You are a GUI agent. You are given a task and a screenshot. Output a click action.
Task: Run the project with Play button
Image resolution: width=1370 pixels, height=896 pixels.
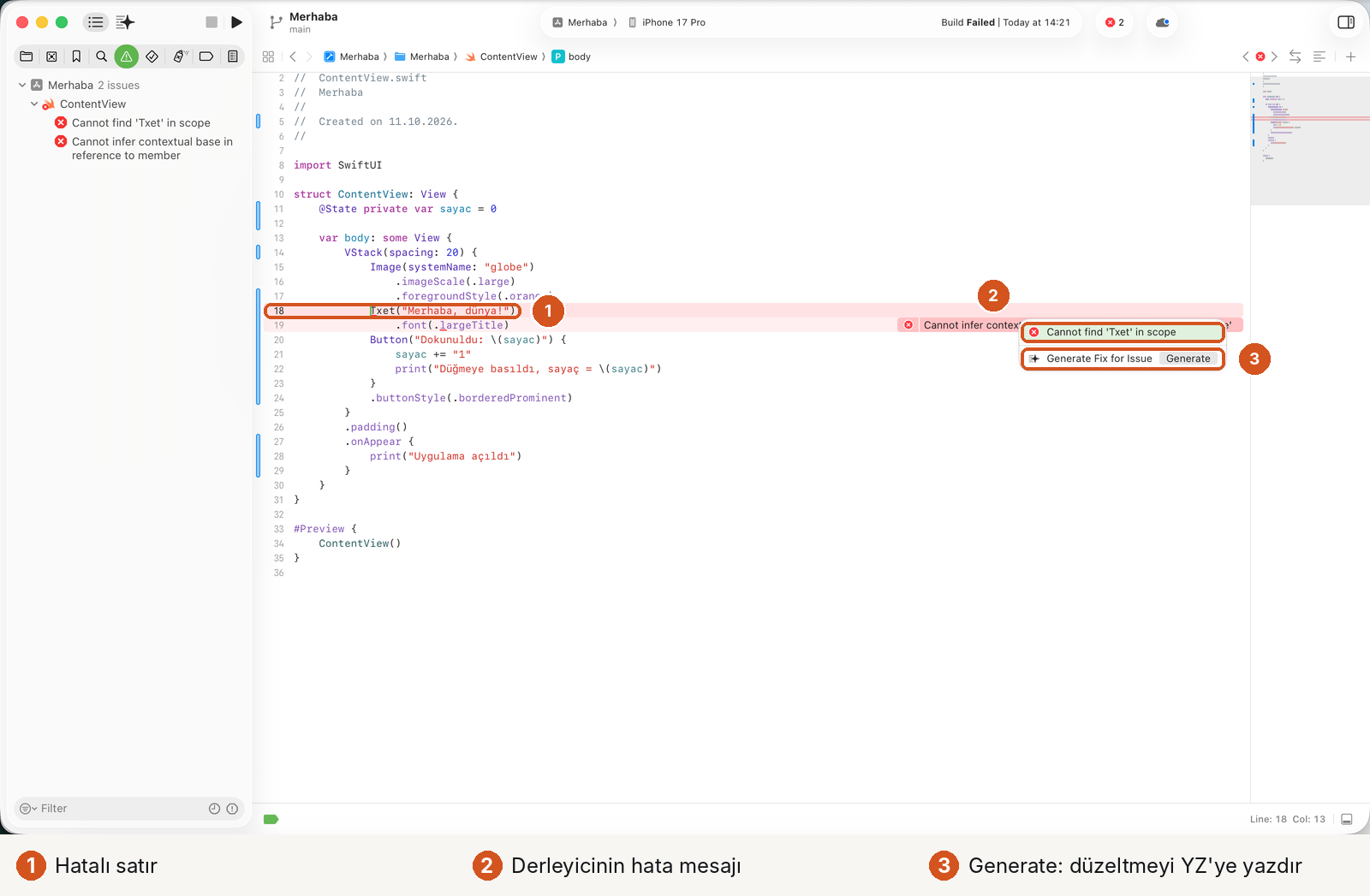pyautogui.click(x=236, y=22)
